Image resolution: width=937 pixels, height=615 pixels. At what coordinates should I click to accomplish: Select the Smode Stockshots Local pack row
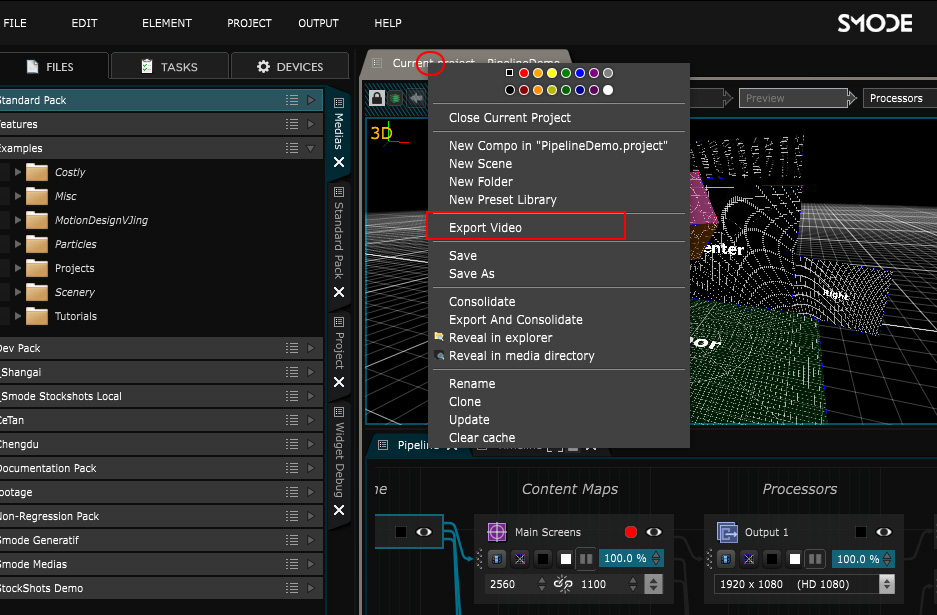coord(161,396)
